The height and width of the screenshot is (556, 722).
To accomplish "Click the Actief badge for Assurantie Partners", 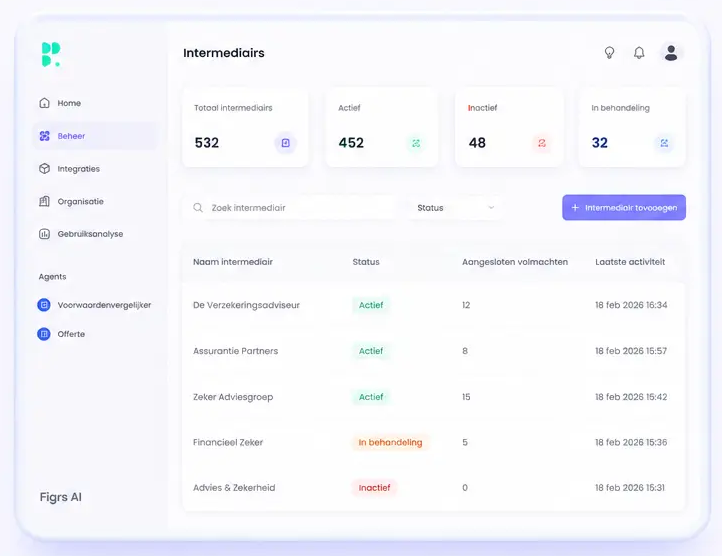I will point(371,351).
